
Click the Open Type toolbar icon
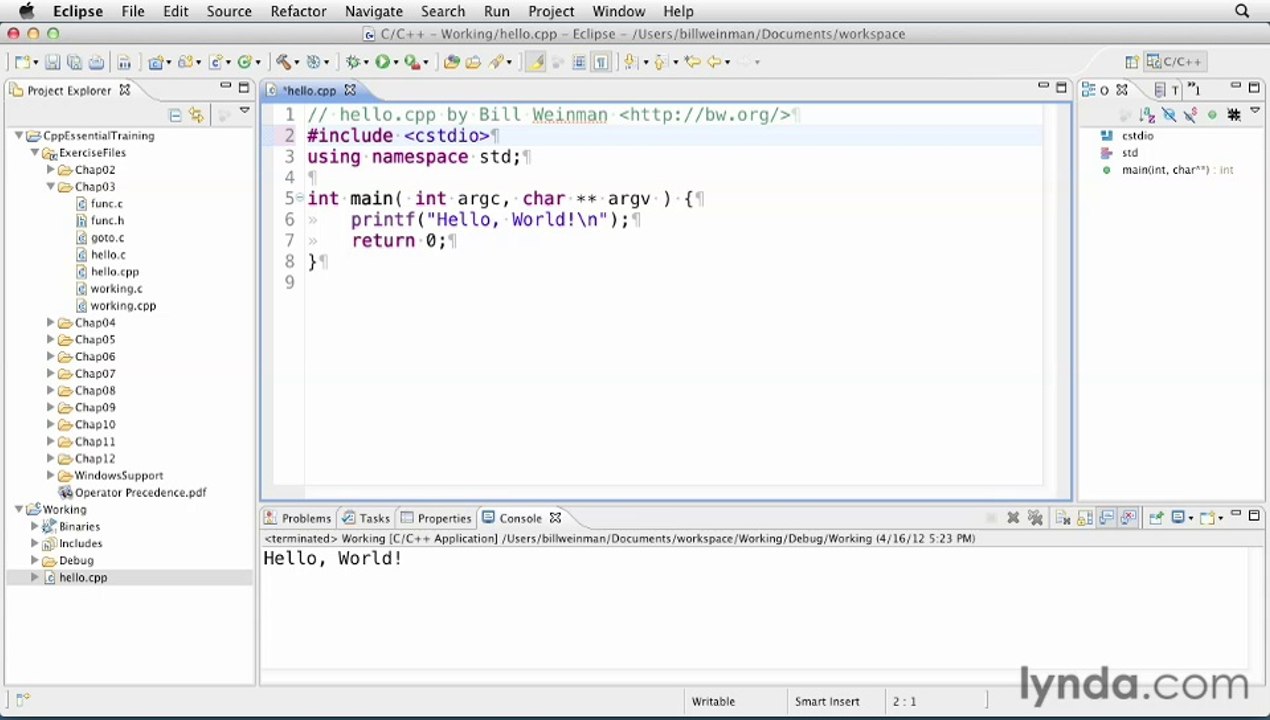coord(452,62)
